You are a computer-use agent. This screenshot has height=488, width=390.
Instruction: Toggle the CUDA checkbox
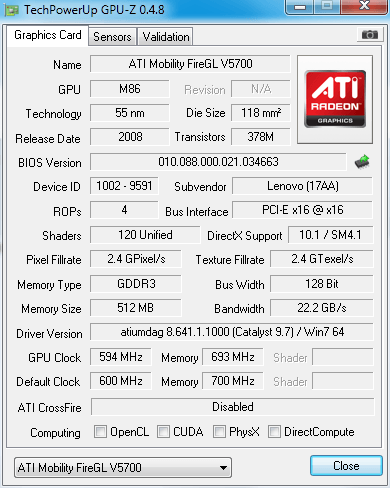[x=163, y=431]
